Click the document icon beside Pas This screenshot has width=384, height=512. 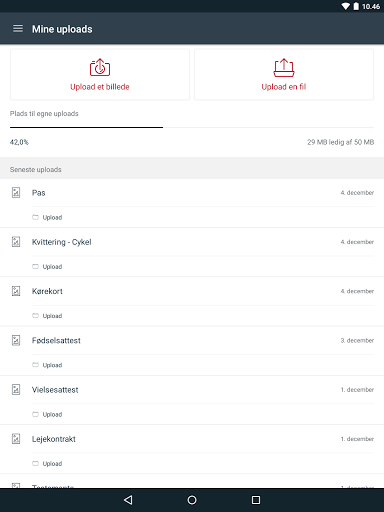pos(16,192)
